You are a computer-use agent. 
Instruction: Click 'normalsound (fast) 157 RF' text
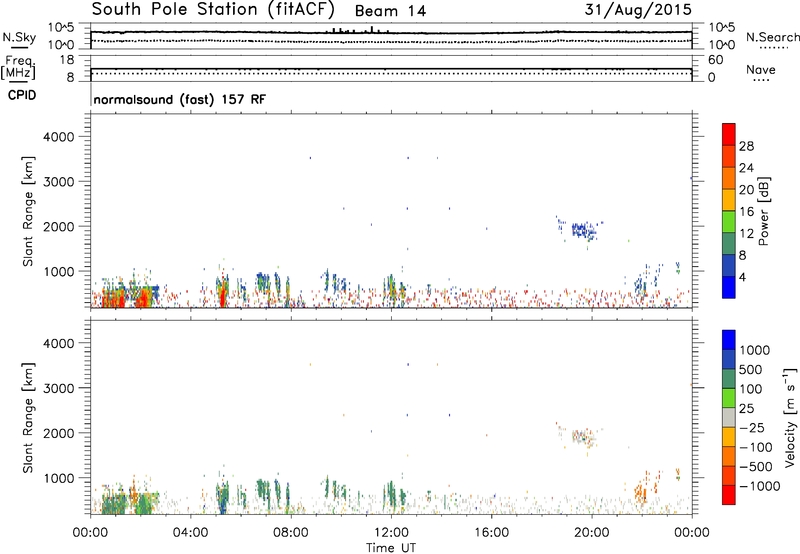[180, 99]
